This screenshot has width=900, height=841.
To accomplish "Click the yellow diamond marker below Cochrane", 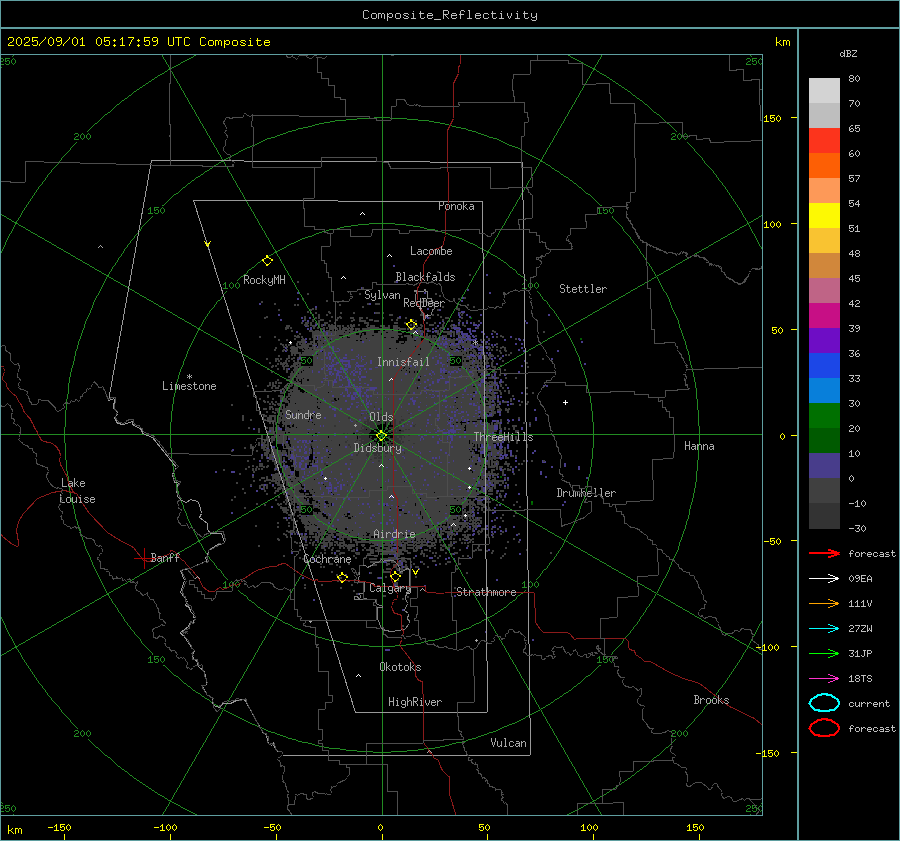I will [343, 577].
